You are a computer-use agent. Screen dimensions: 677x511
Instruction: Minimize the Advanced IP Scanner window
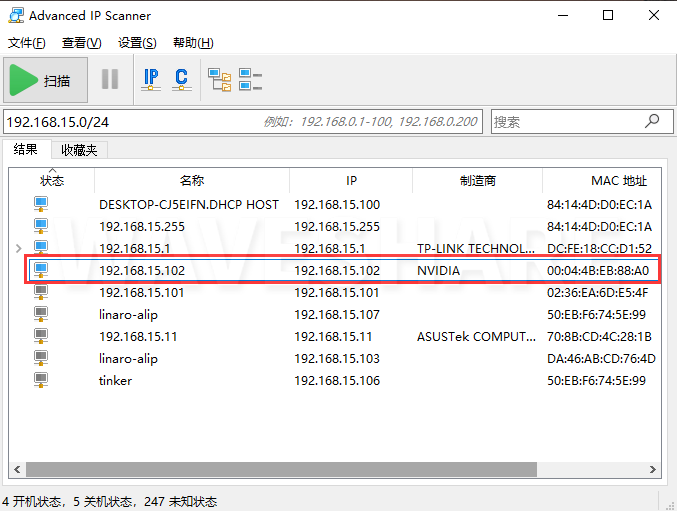coord(563,16)
